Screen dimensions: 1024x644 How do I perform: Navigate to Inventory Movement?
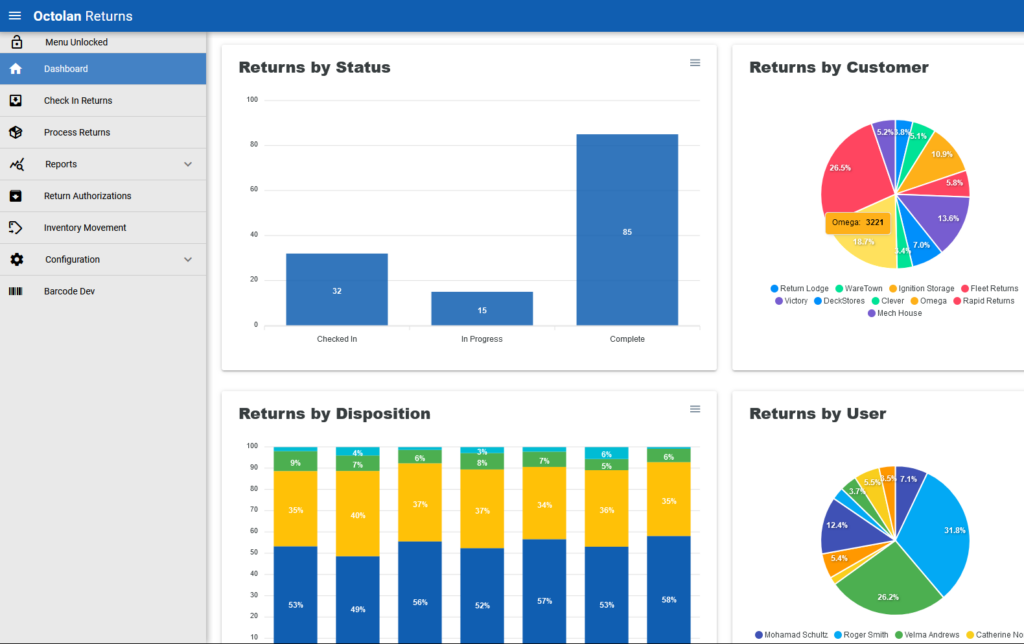pyautogui.click(x=103, y=227)
